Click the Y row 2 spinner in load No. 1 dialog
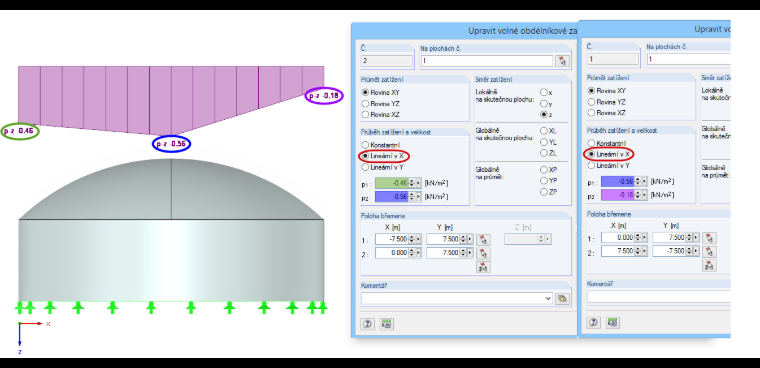Screen dimensions: 760x368 (690, 251)
